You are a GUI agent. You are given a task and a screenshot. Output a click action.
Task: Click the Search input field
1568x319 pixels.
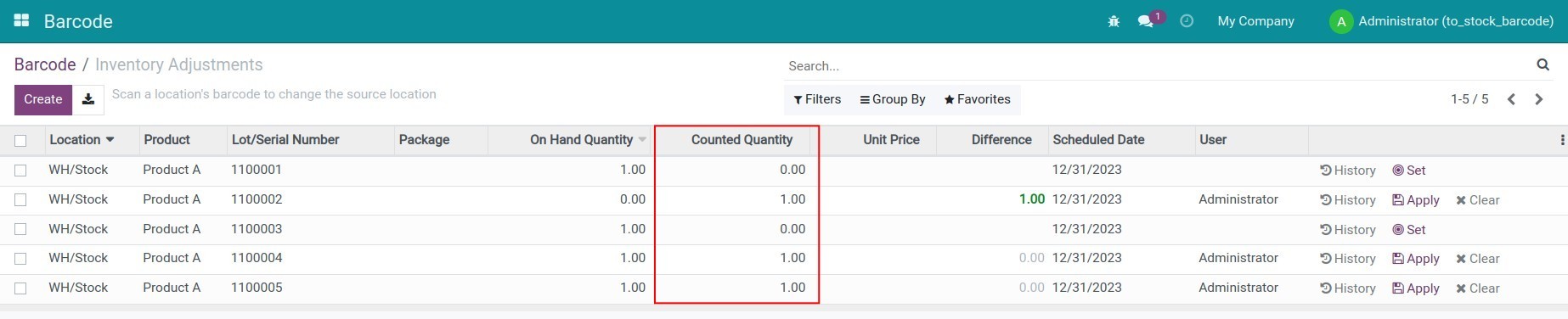pyautogui.click(x=1159, y=65)
